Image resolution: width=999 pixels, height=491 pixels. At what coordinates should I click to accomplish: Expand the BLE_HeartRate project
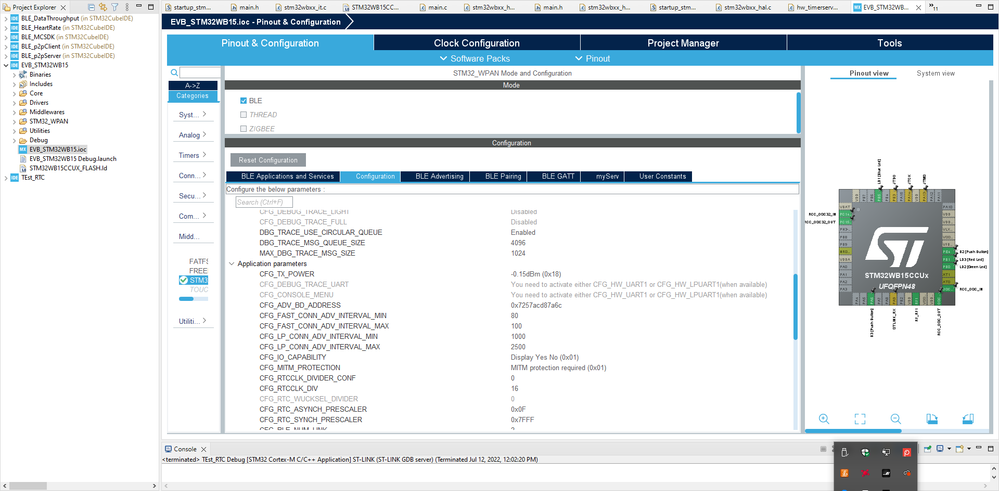[x=6, y=27]
